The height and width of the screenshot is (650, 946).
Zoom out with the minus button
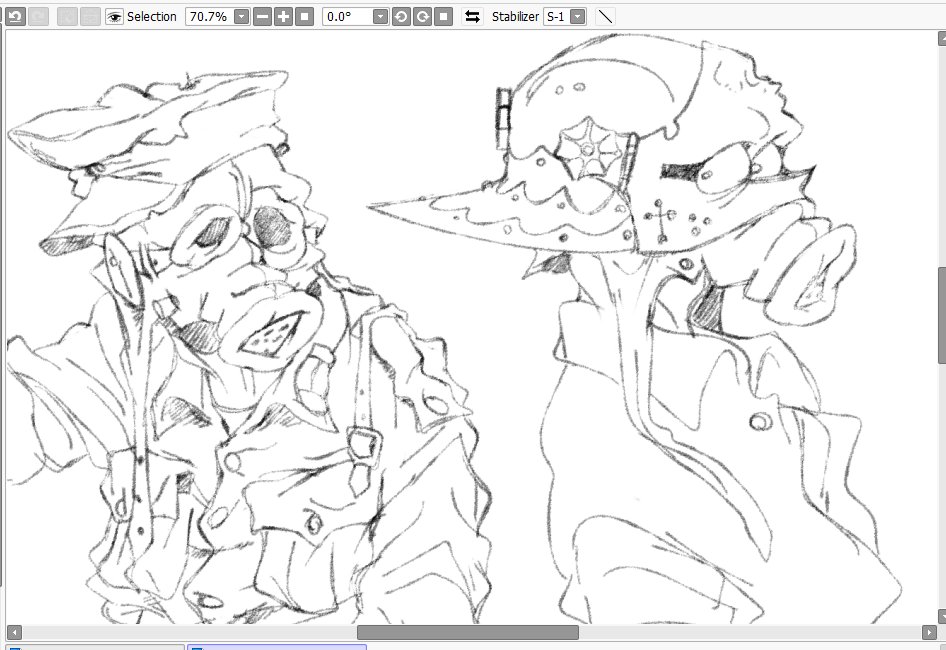[x=262, y=16]
